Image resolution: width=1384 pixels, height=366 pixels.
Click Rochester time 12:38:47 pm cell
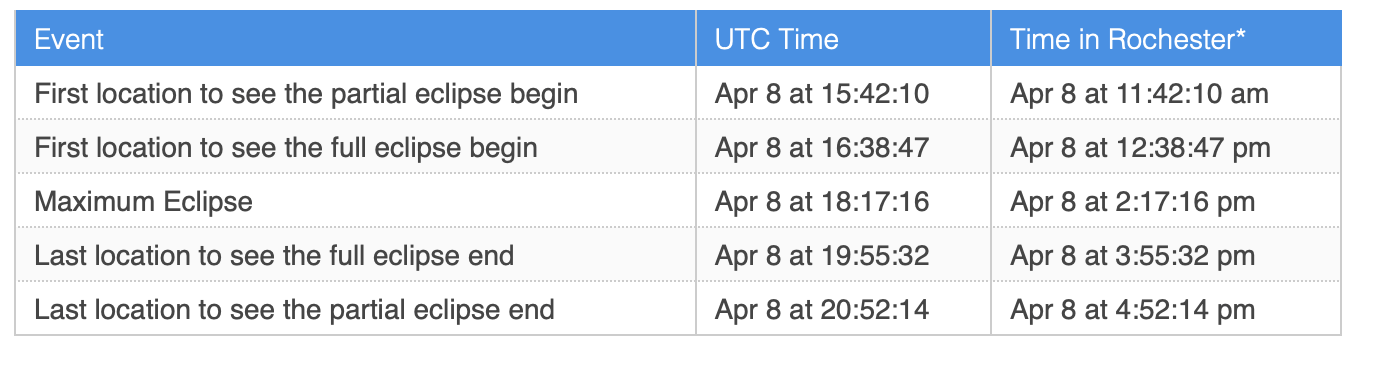tap(1166, 148)
